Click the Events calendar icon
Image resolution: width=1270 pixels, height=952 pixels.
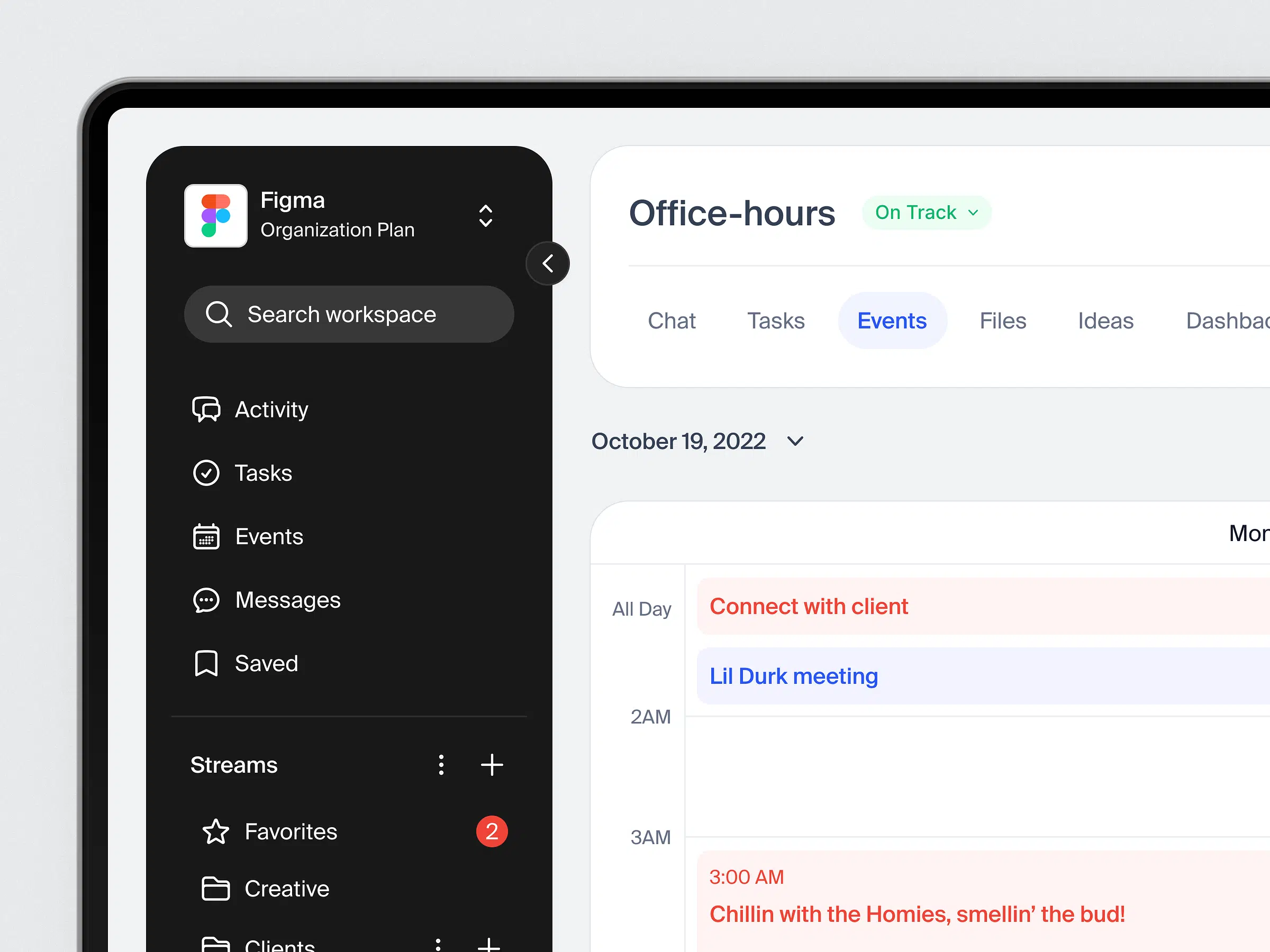(x=207, y=536)
